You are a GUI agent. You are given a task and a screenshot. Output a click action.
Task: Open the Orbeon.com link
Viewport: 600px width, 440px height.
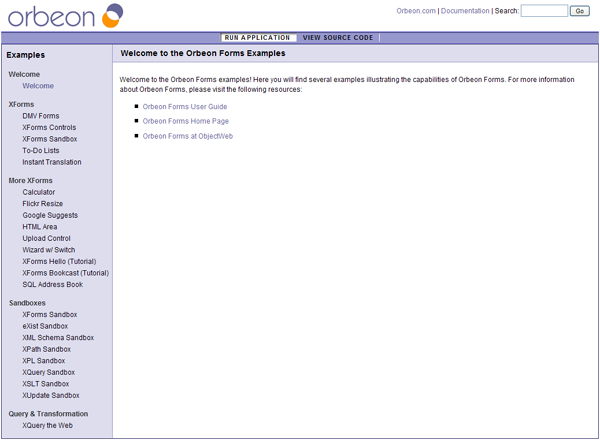416,11
